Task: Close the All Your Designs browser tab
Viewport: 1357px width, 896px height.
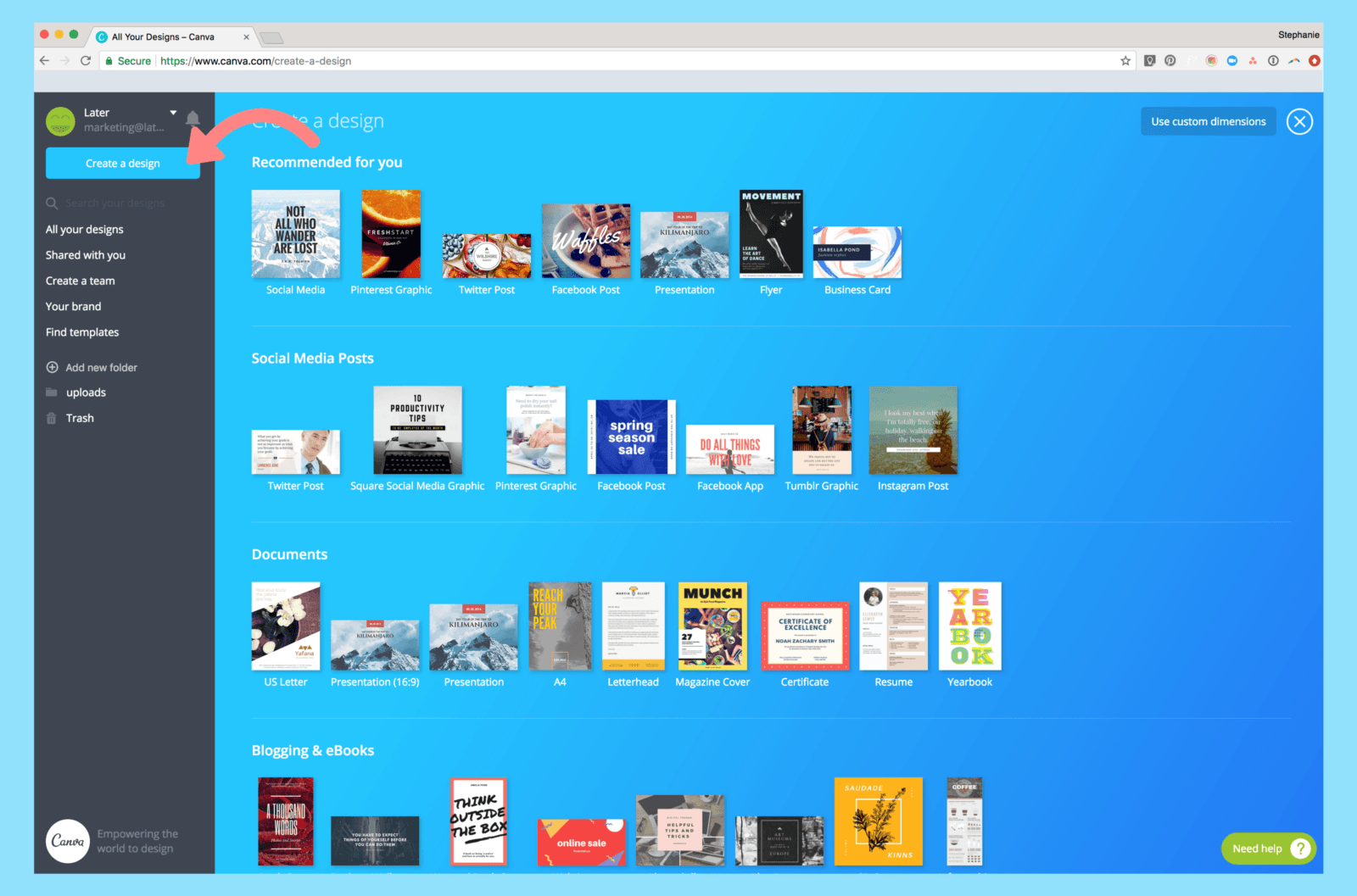Action: (x=247, y=37)
